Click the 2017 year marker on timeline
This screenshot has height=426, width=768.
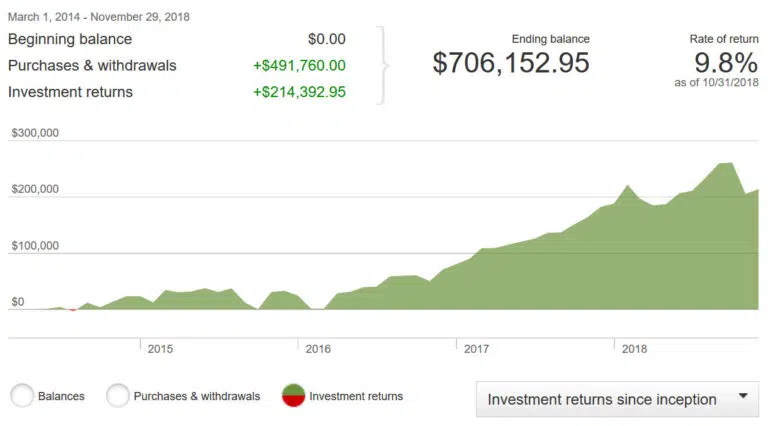click(x=476, y=349)
